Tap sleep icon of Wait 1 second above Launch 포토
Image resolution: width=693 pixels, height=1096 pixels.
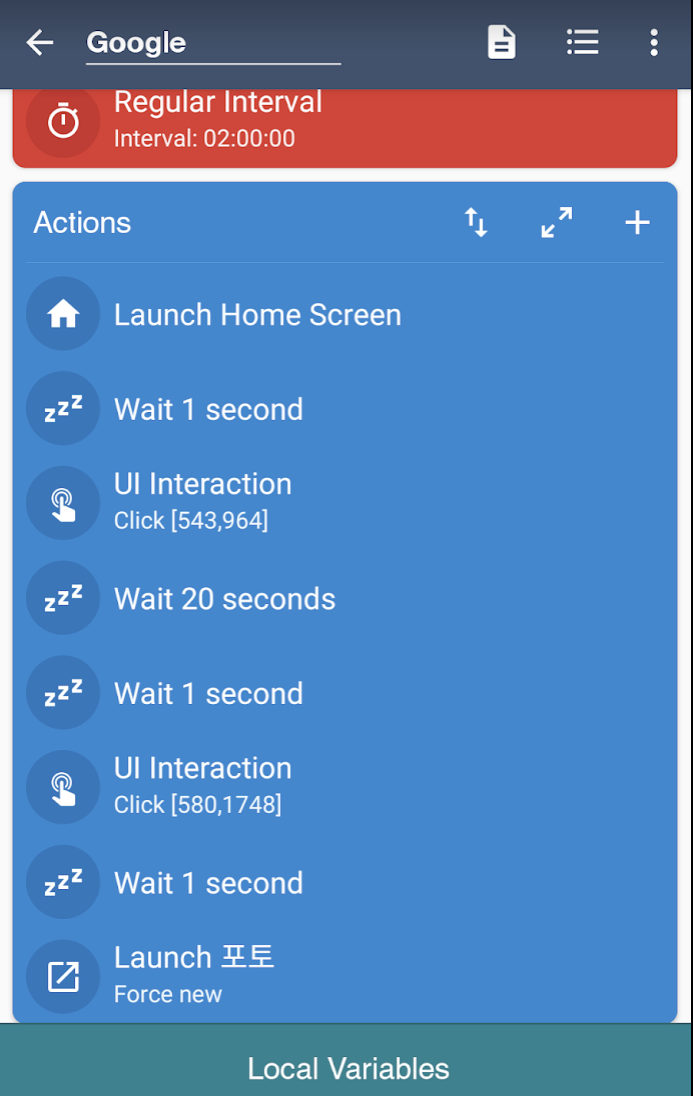coord(63,882)
